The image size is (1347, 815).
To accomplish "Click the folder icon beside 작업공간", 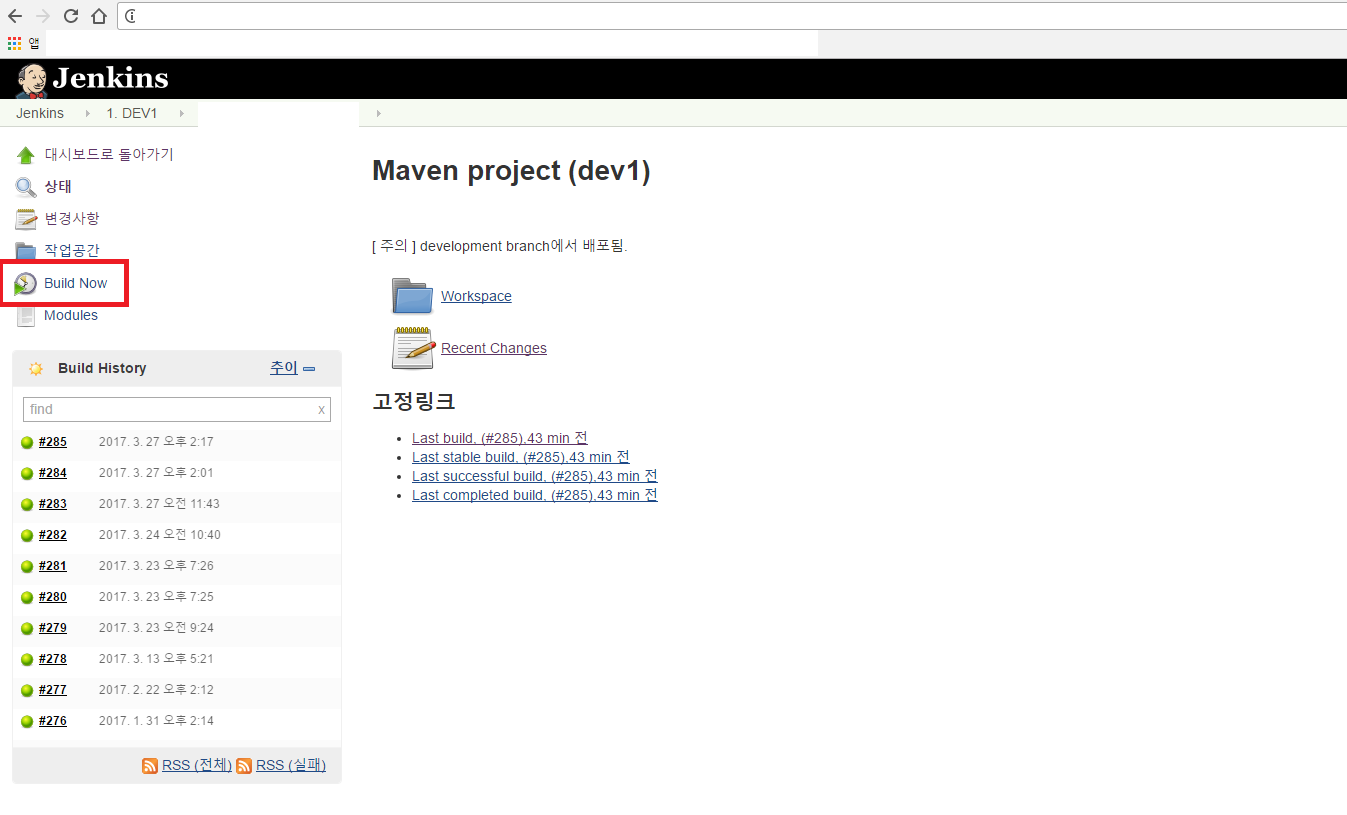I will tap(26, 251).
